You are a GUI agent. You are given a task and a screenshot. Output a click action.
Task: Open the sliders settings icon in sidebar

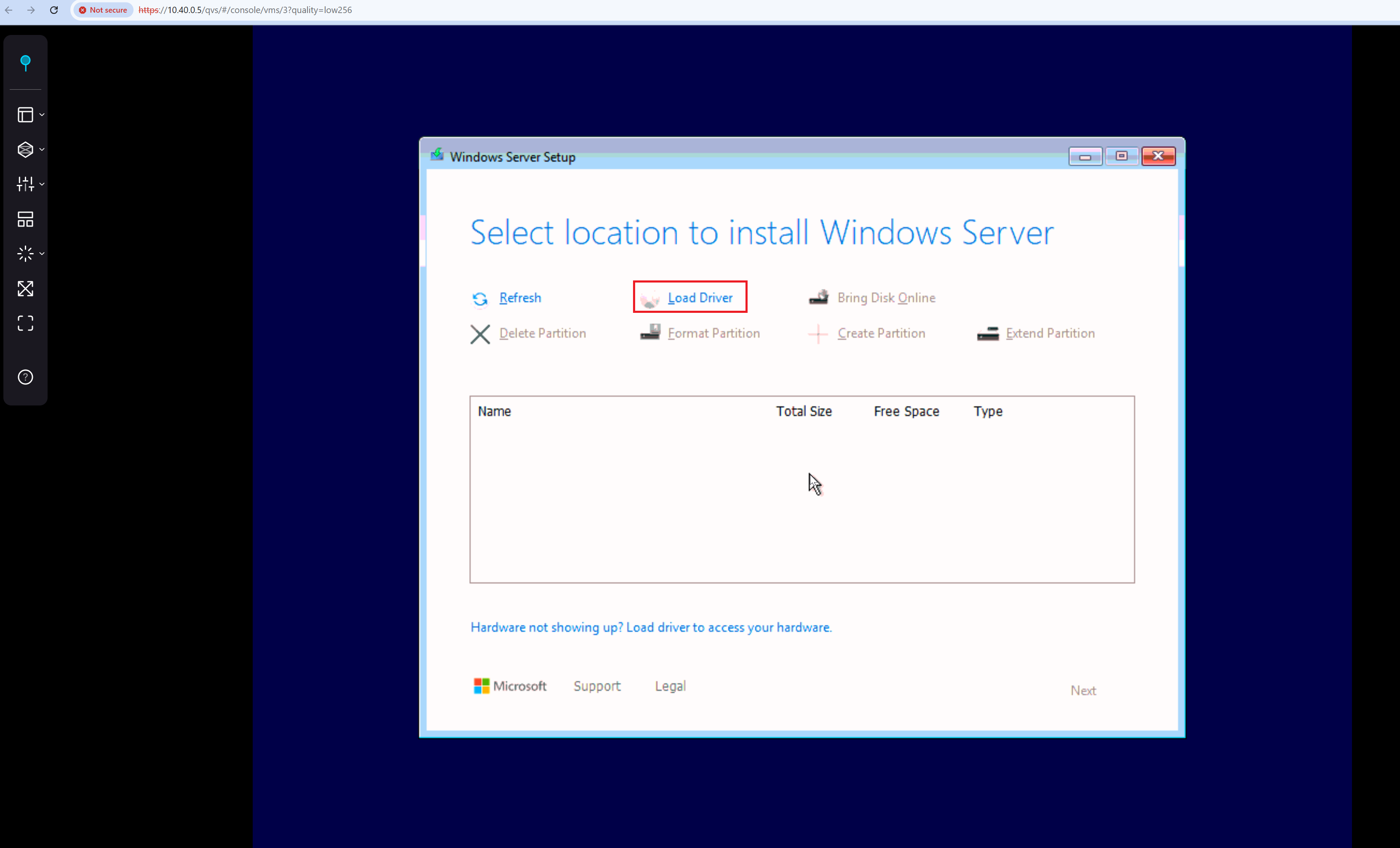tap(25, 184)
